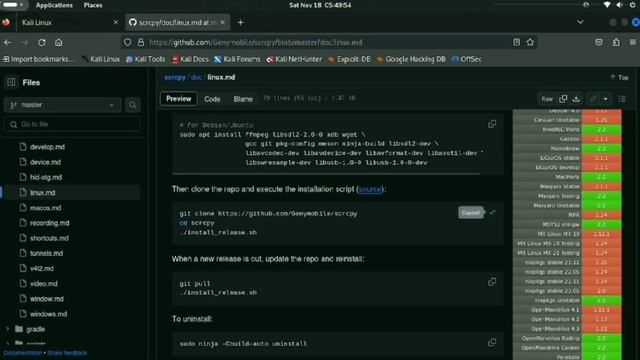The image size is (640, 360).
Task: Open a new browser tab with plus
Action: [240, 22]
